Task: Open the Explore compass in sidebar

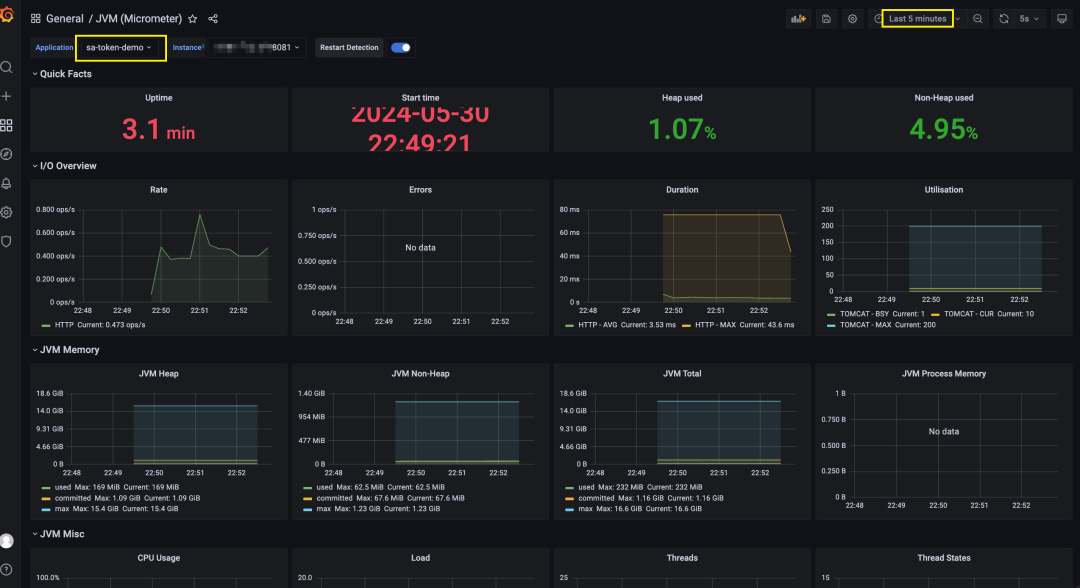Action: (7, 154)
